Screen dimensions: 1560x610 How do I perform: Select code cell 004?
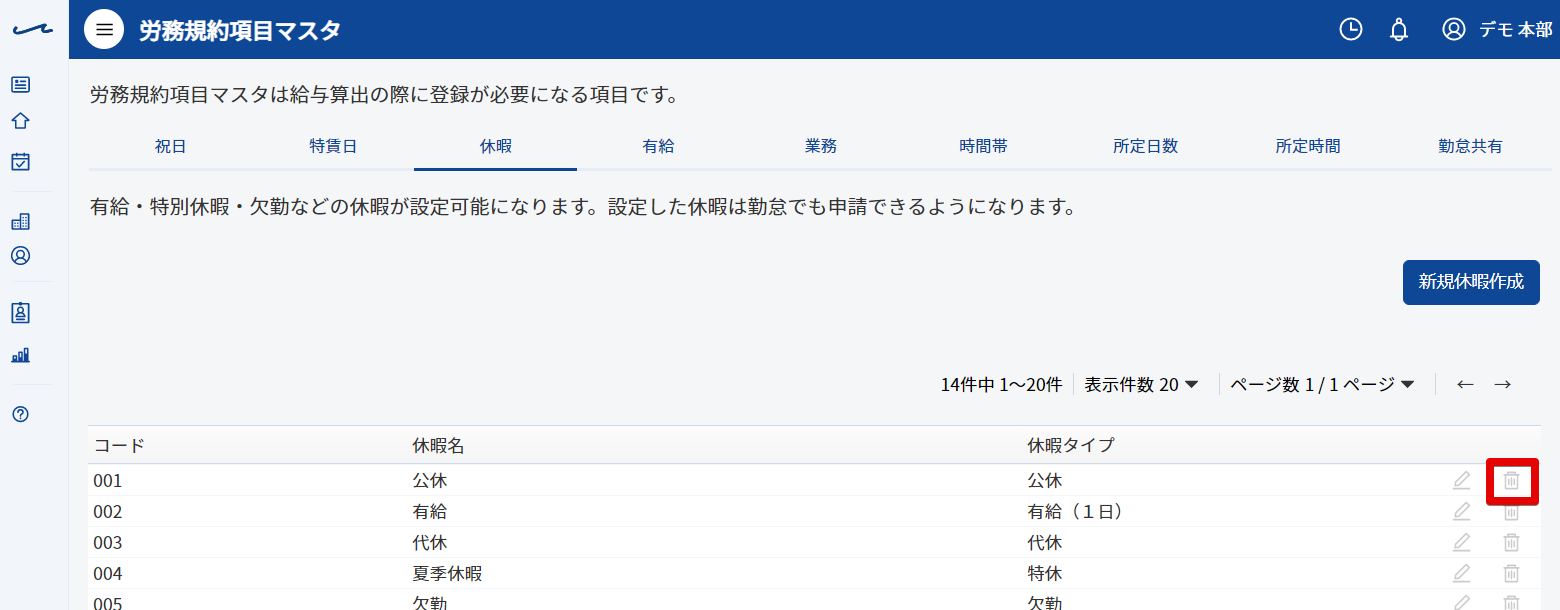tap(108, 574)
